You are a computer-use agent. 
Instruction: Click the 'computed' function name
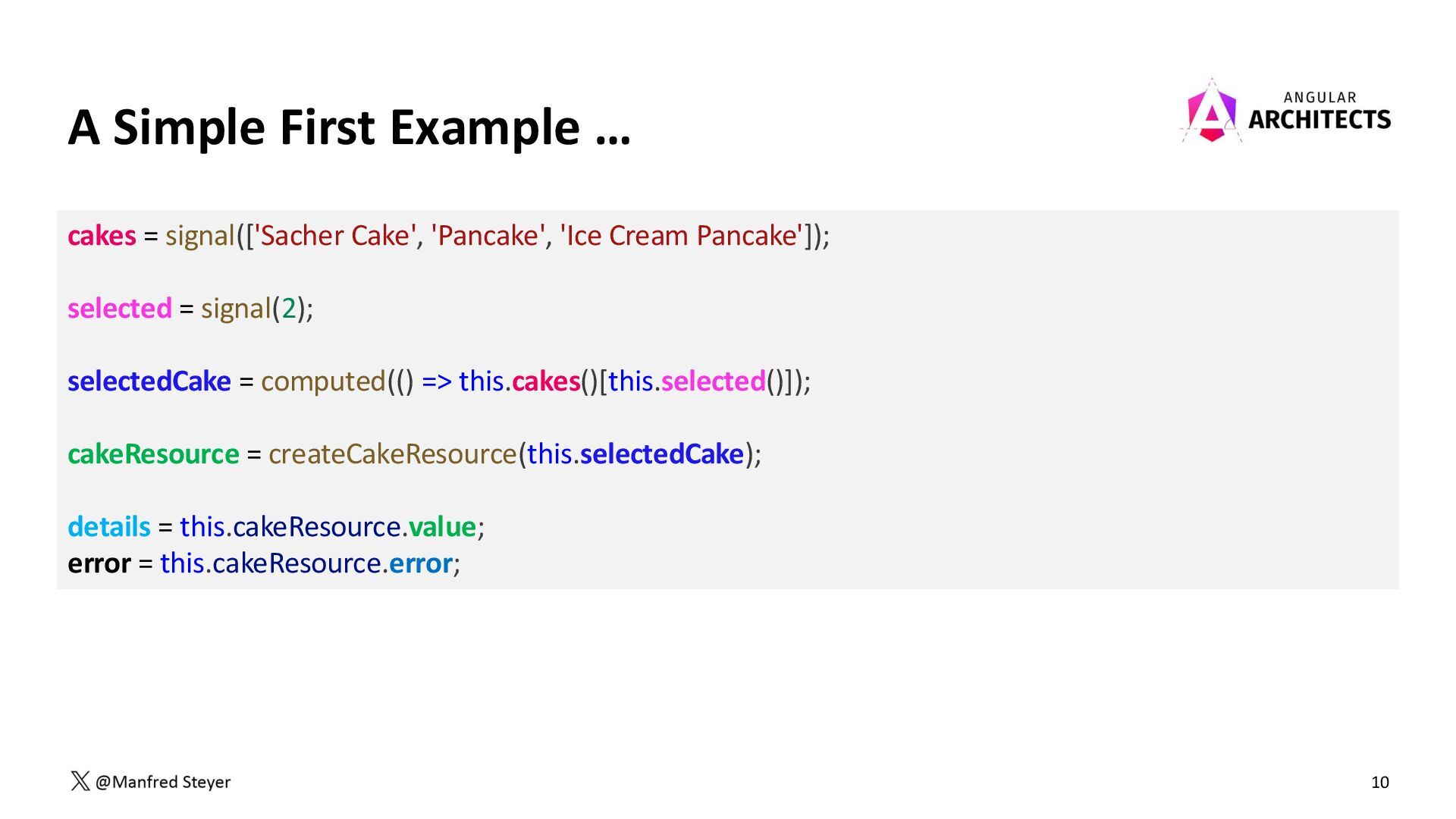(324, 381)
